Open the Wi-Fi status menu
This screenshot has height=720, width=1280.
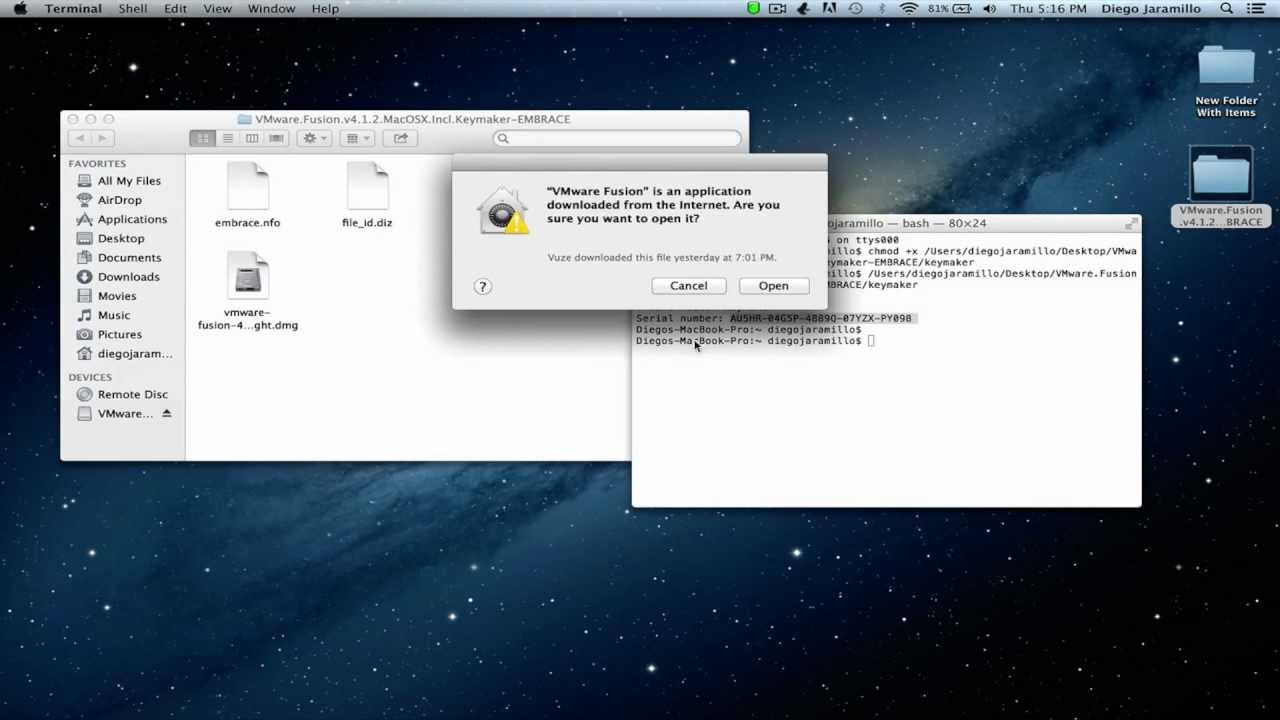click(909, 9)
